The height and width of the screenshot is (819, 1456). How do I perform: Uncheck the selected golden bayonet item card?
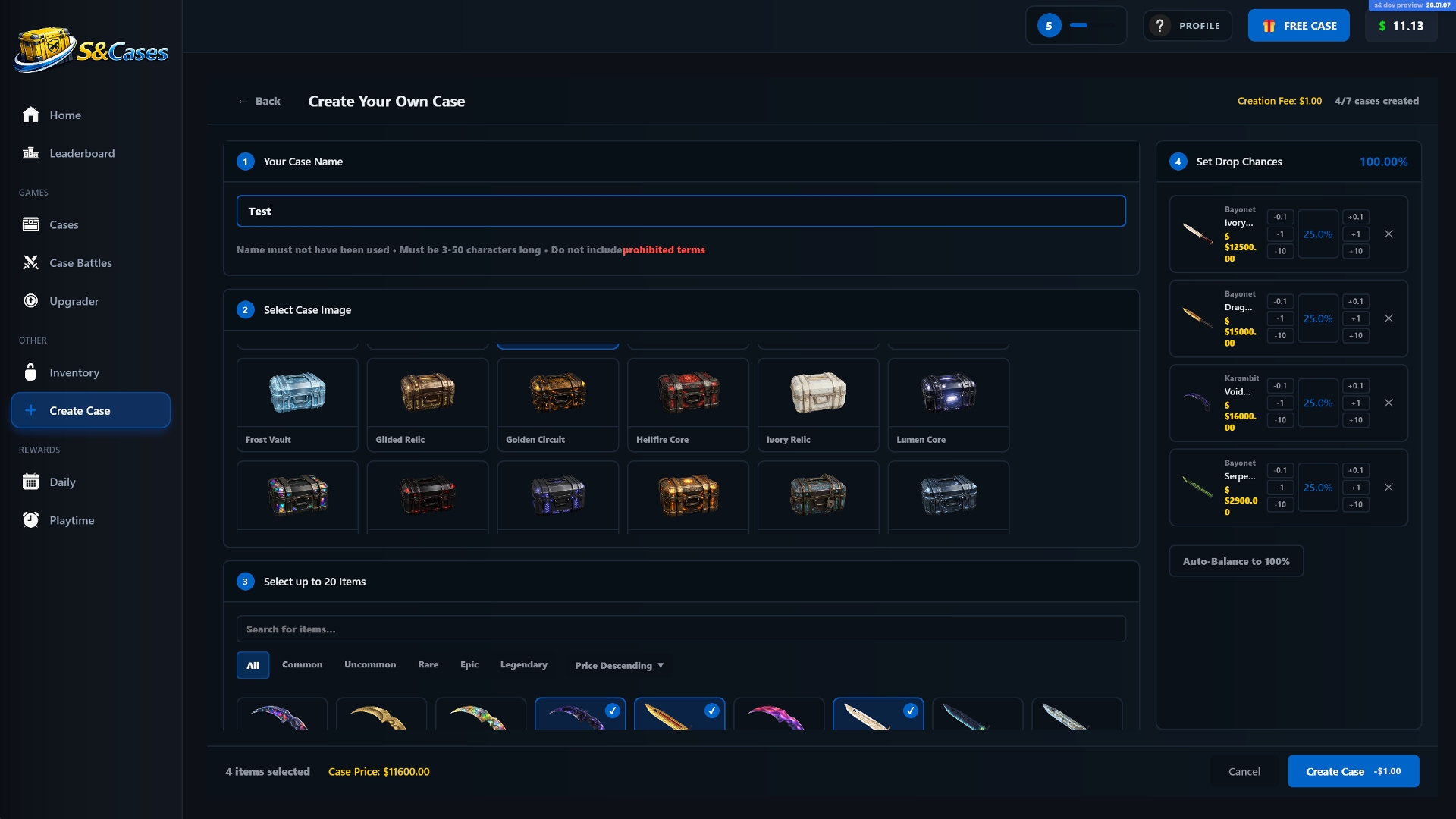(679, 714)
